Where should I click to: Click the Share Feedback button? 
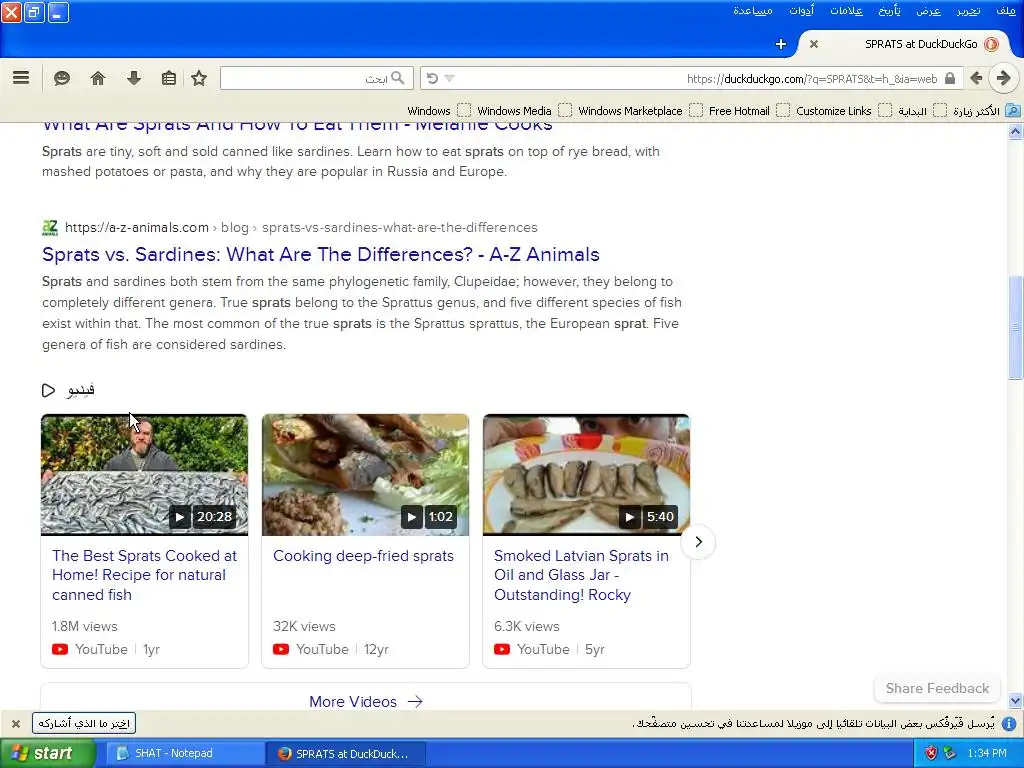pyautogui.click(x=937, y=688)
